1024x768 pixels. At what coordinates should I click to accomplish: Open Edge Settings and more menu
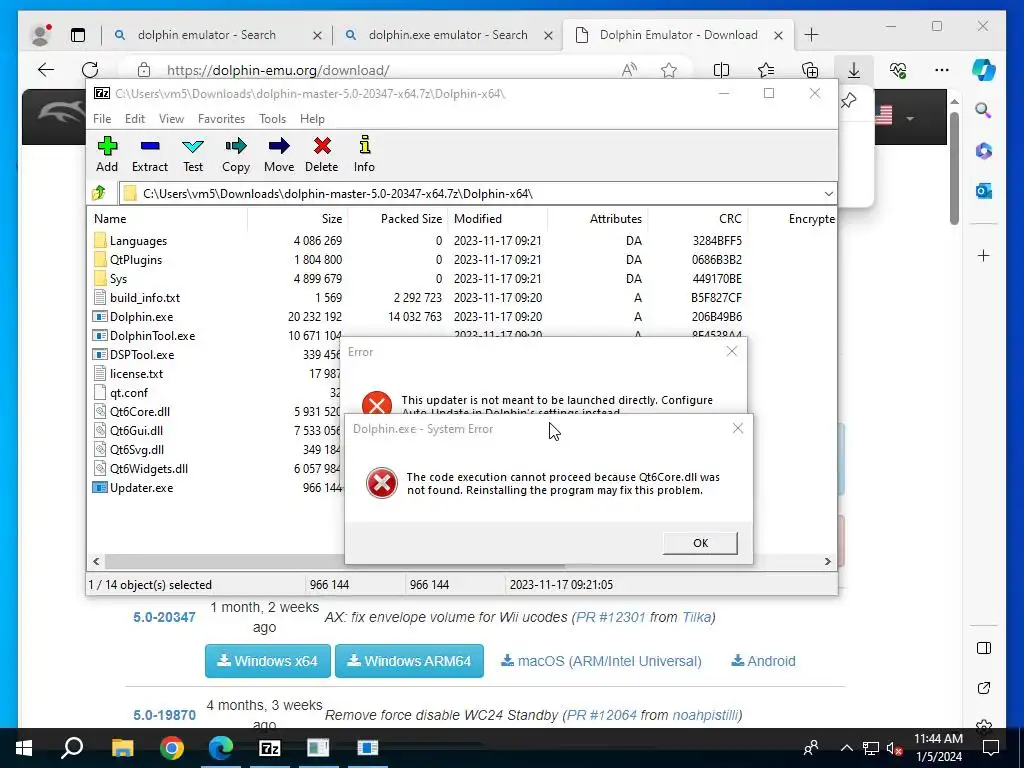coord(941,70)
